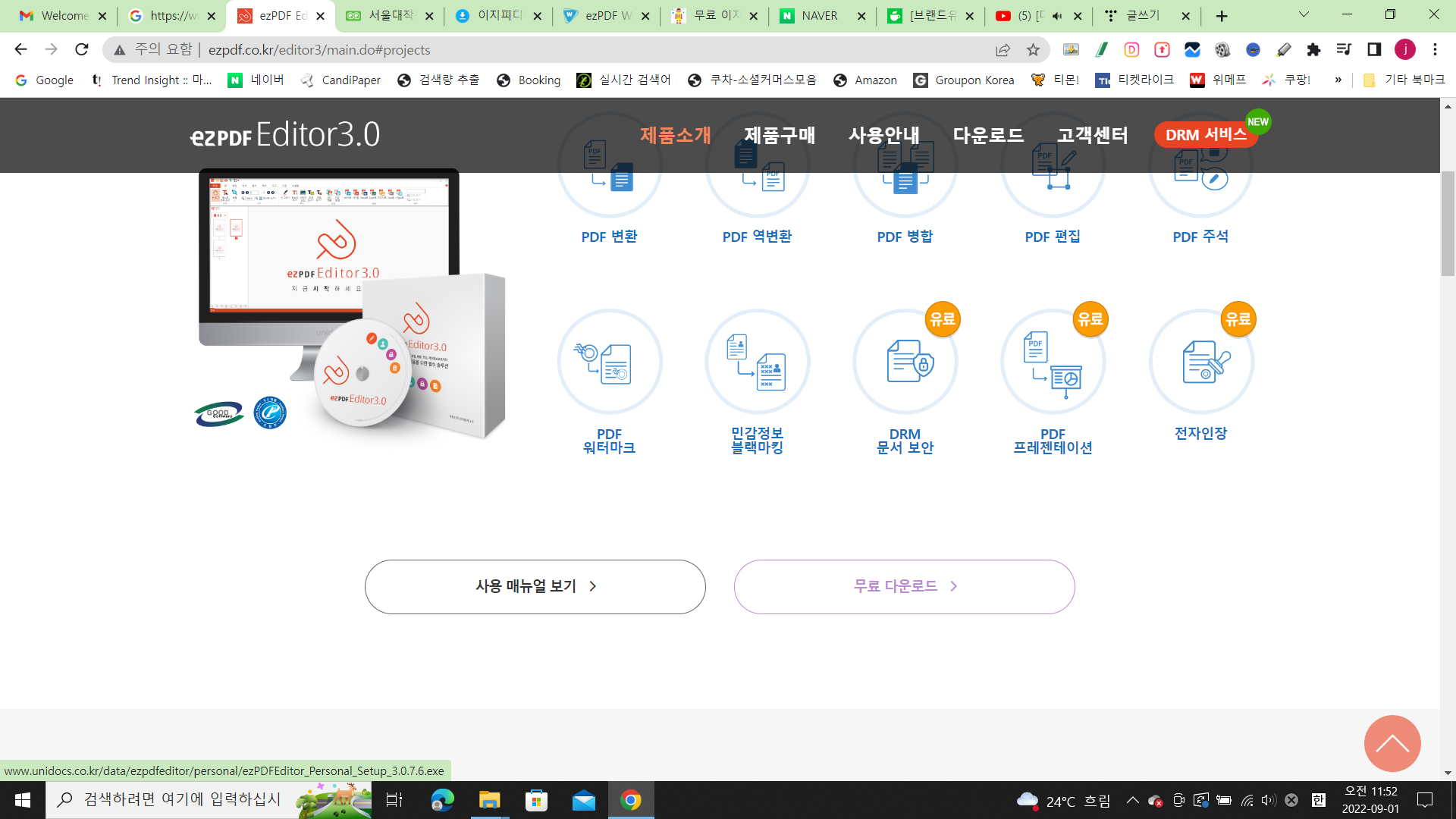Select the 민감정보 블랙마킹 icon

(x=758, y=362)
